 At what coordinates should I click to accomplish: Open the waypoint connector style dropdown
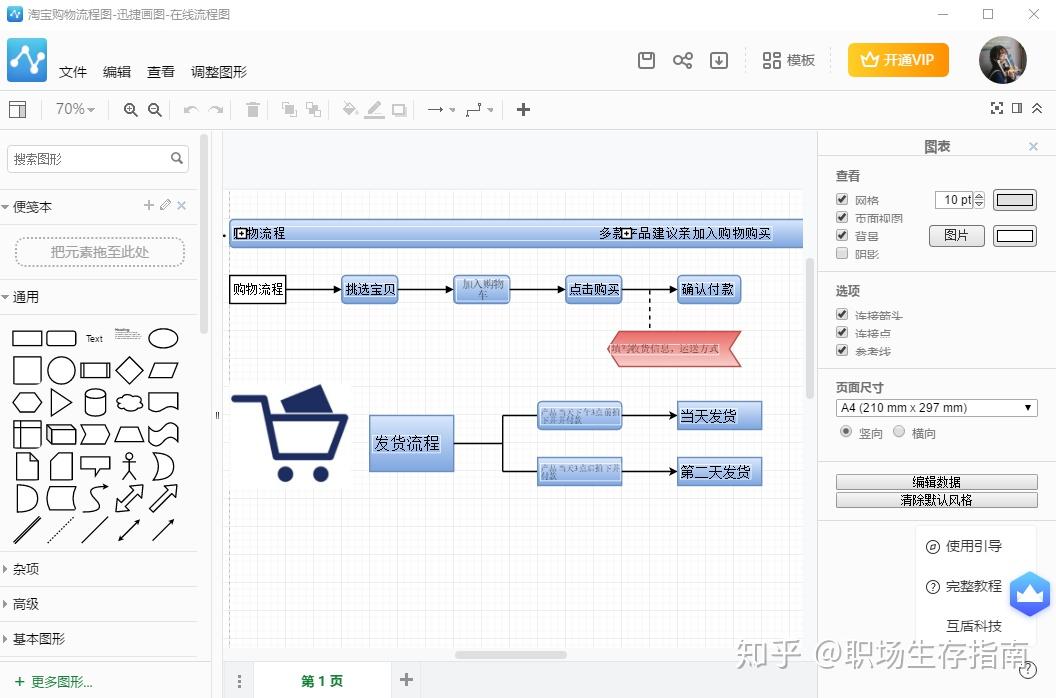pyautogui.click(x=480, y=109)
